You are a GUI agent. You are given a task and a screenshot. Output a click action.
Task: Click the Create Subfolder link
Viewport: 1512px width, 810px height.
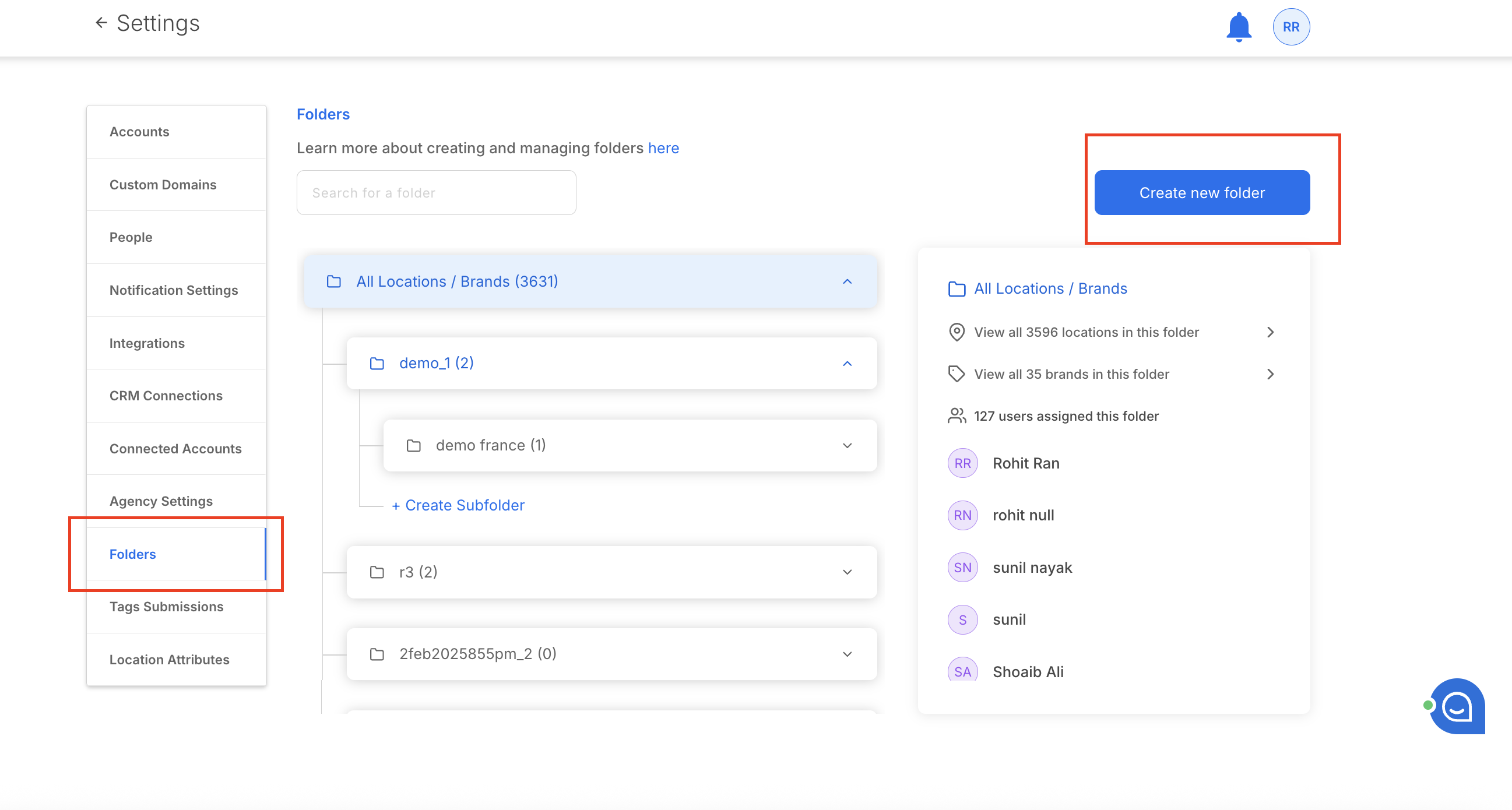pos(458,505)
